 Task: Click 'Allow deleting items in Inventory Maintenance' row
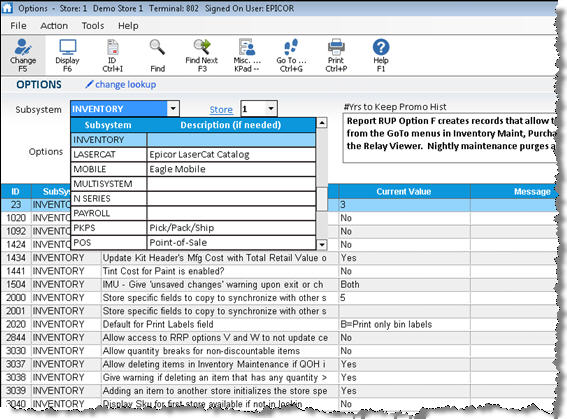[x=278, y=364]
